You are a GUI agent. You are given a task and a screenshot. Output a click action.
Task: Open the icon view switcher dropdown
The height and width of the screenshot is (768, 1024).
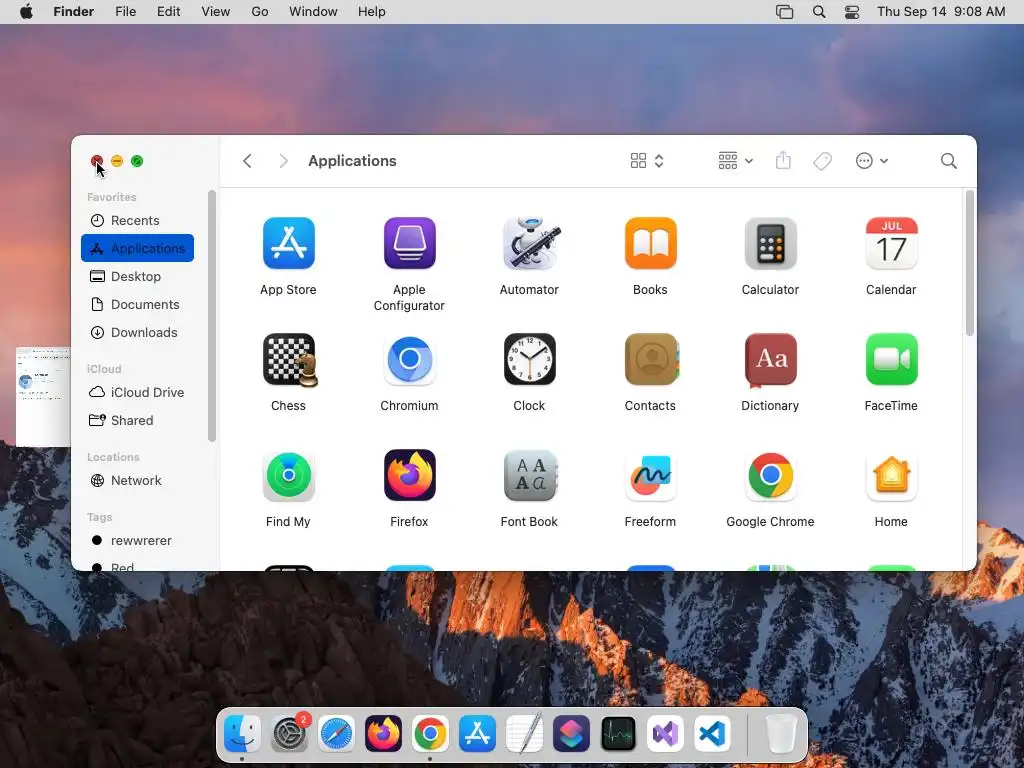(x=647, y=161)
